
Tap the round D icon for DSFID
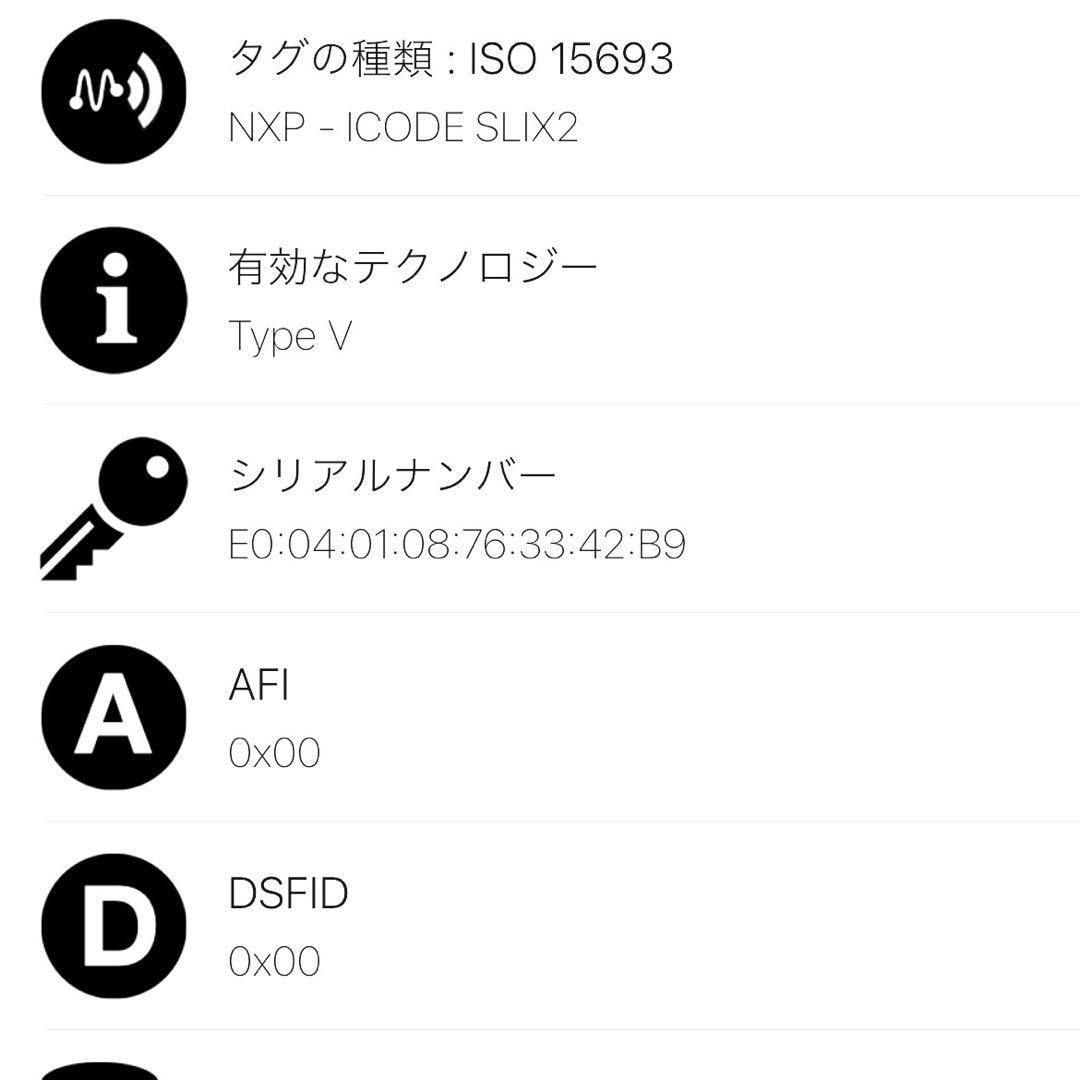[x=113, y=926]
